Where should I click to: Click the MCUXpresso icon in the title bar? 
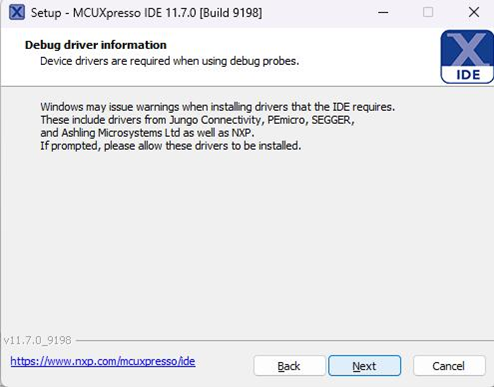click(x=17, y=13)
